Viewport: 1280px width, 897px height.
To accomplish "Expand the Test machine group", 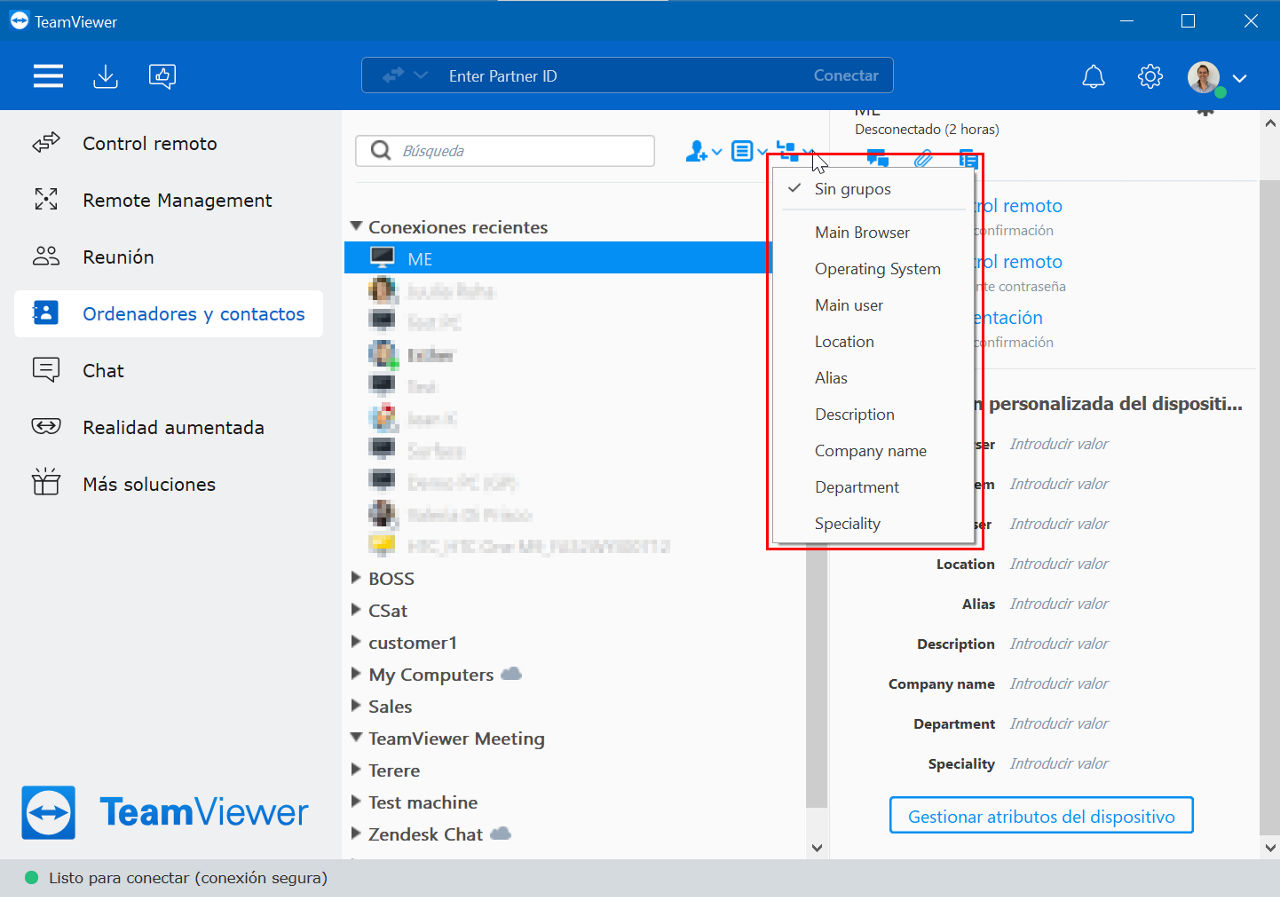I will 356,802.
